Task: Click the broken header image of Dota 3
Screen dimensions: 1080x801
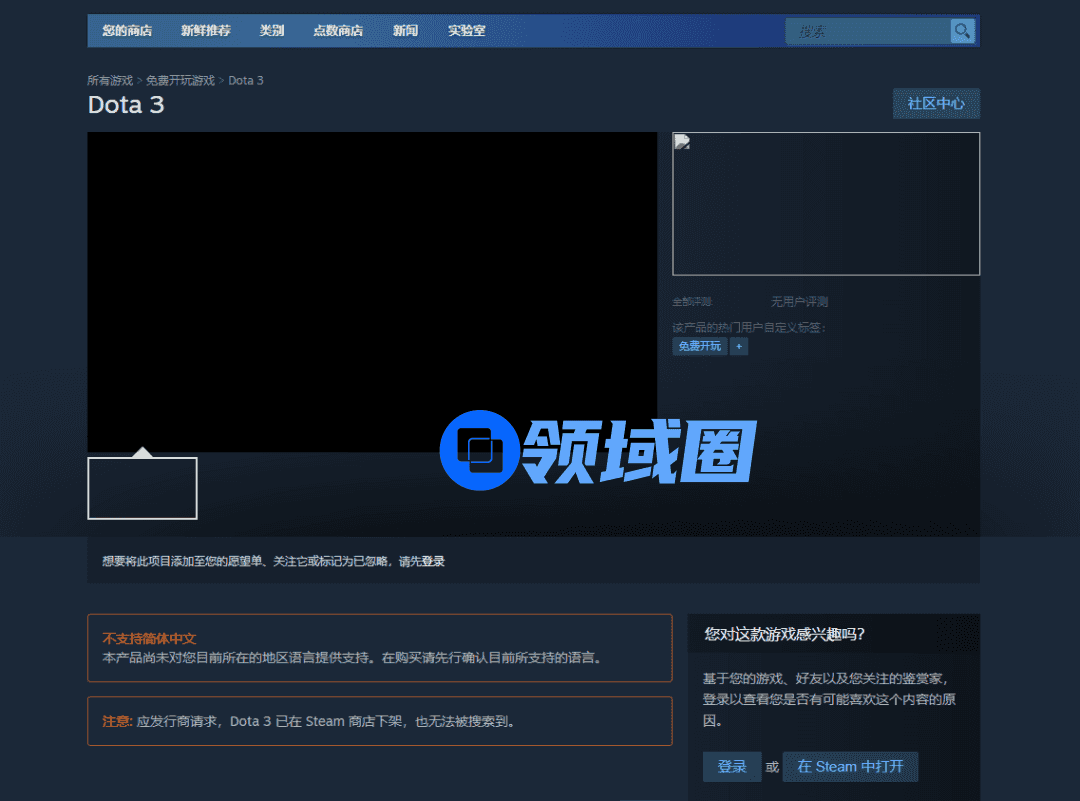Action: (x=825, y=204)
